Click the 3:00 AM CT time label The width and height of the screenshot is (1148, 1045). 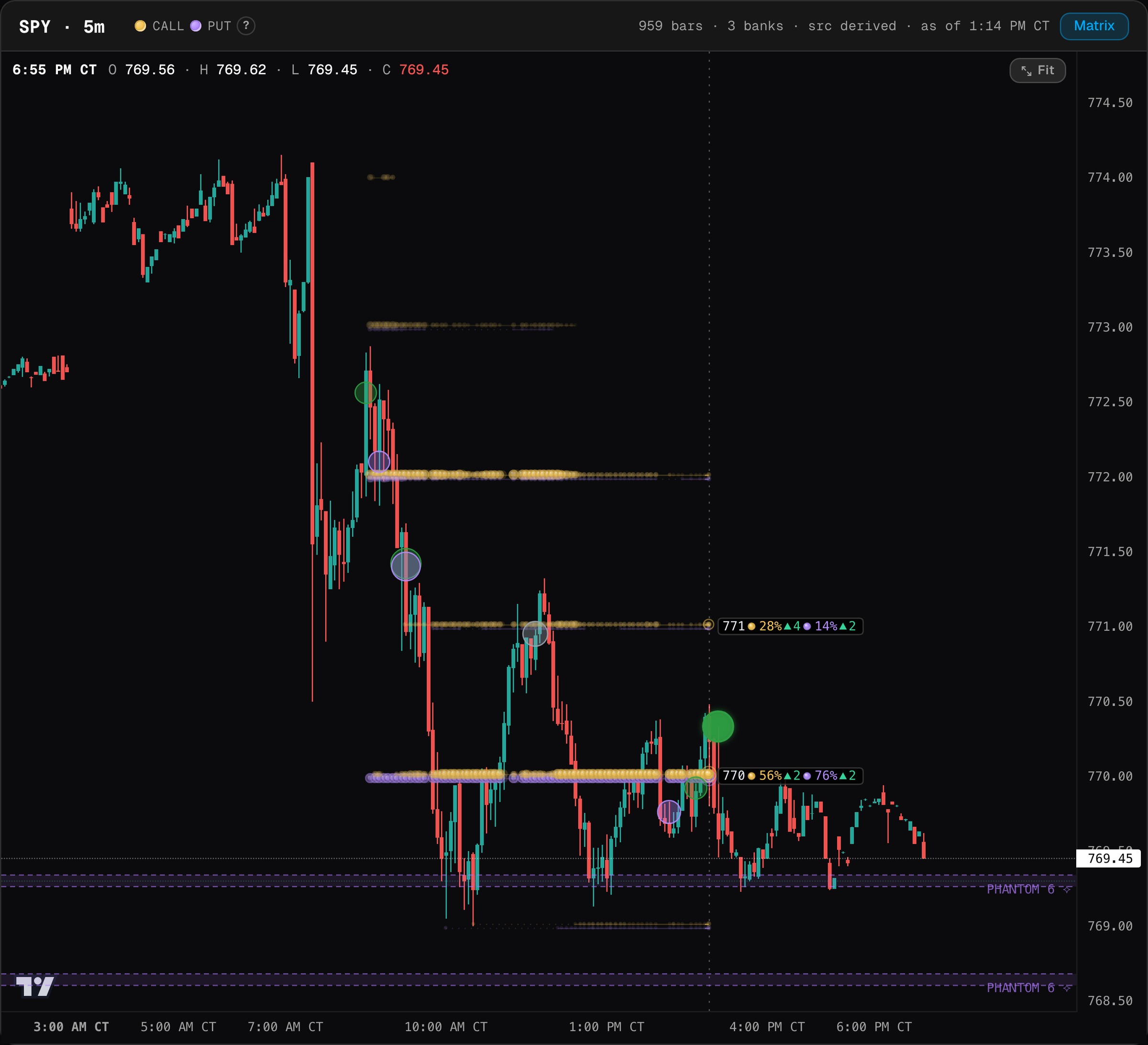[x=71, y=1027]
